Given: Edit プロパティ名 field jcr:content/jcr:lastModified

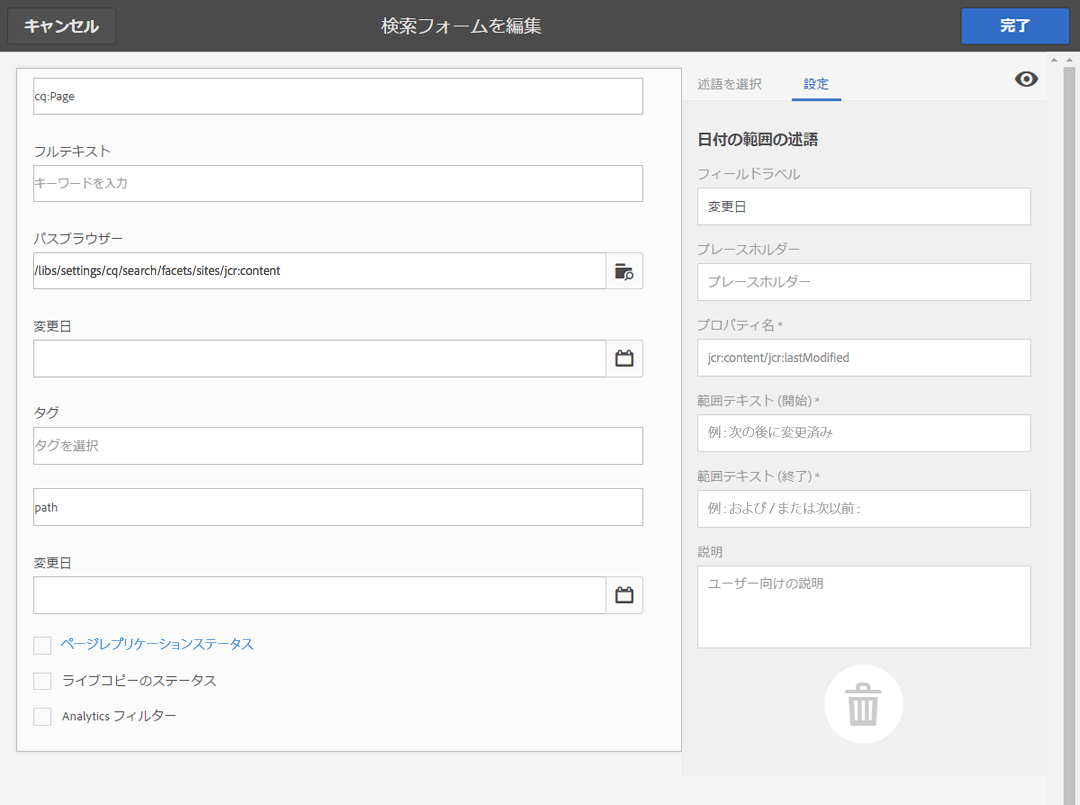Looking at the screenshot, I should click(x=864, y=357).
